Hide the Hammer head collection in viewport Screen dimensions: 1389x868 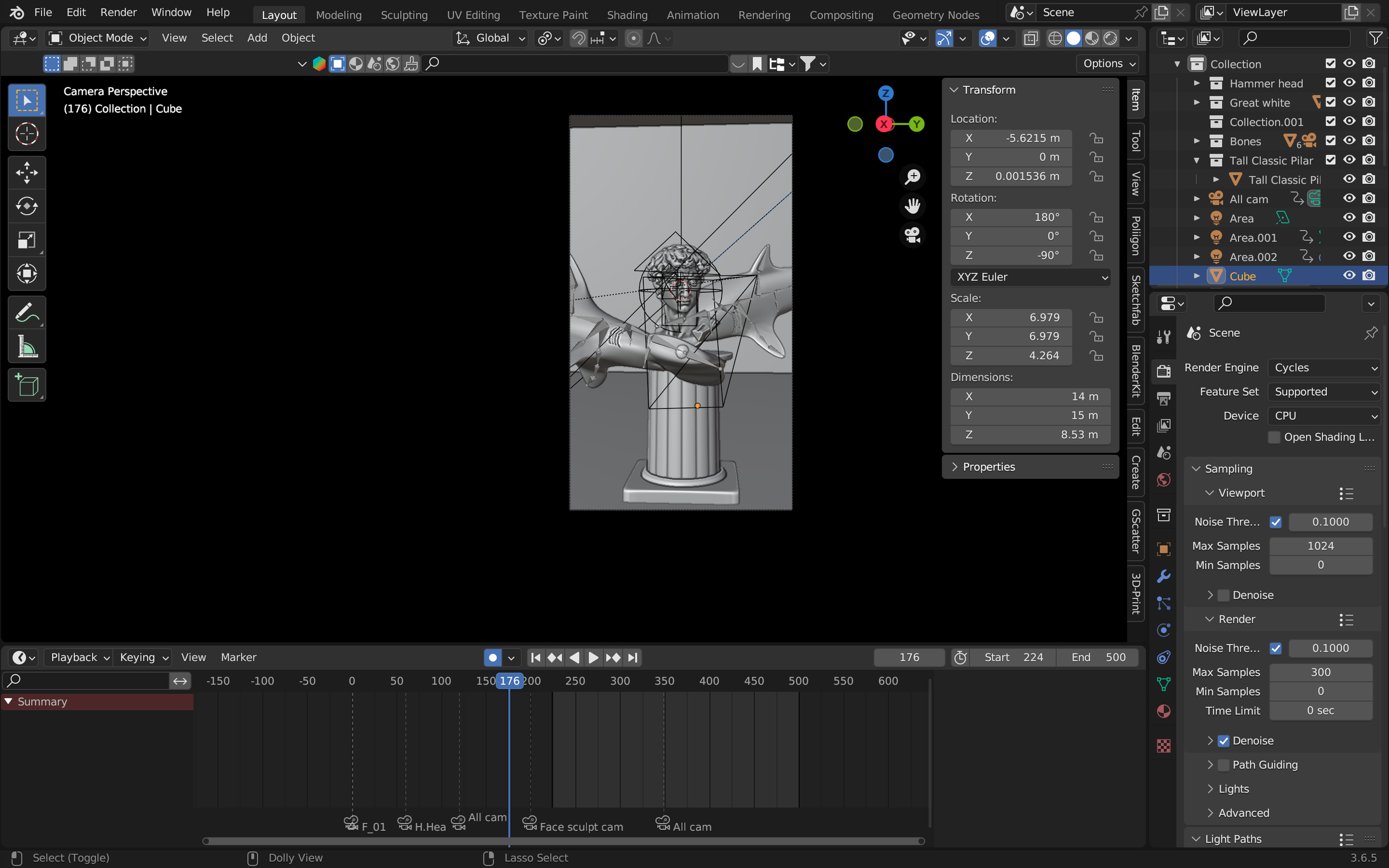point(1350,83)
